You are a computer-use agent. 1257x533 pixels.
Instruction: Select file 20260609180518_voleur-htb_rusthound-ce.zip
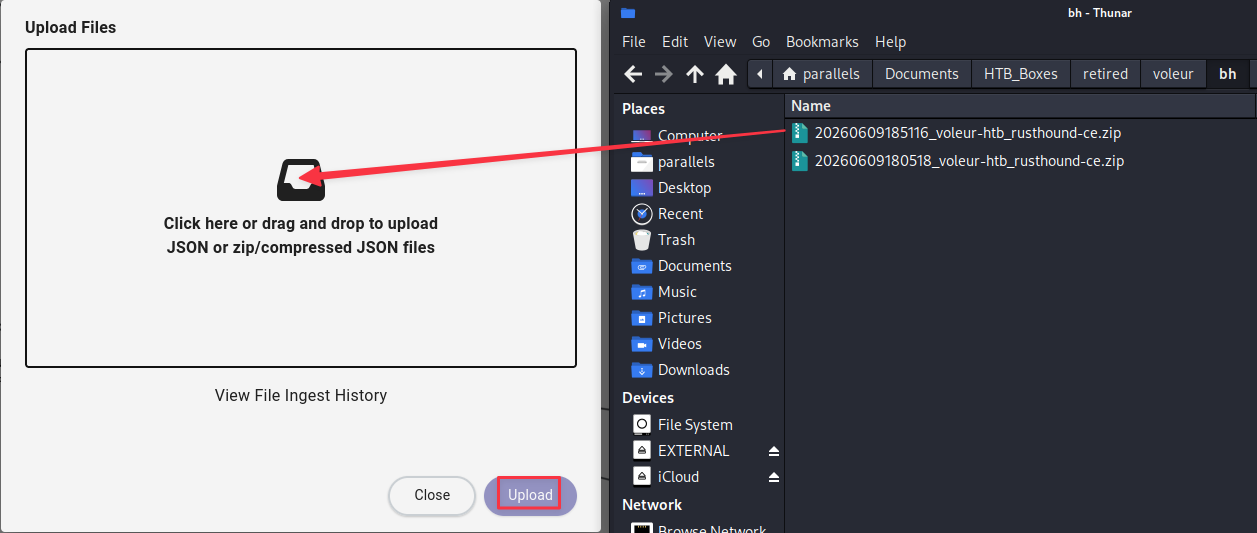pos(969,161)
